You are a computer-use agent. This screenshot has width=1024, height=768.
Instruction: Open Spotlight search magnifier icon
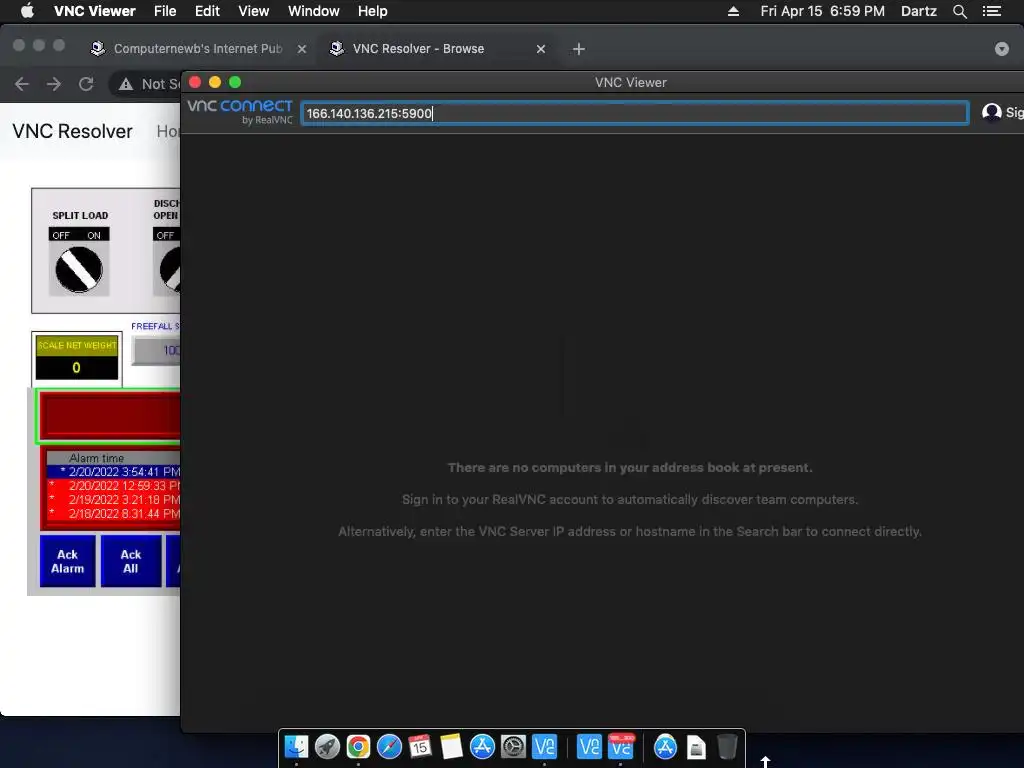click(x=959, y=11)
